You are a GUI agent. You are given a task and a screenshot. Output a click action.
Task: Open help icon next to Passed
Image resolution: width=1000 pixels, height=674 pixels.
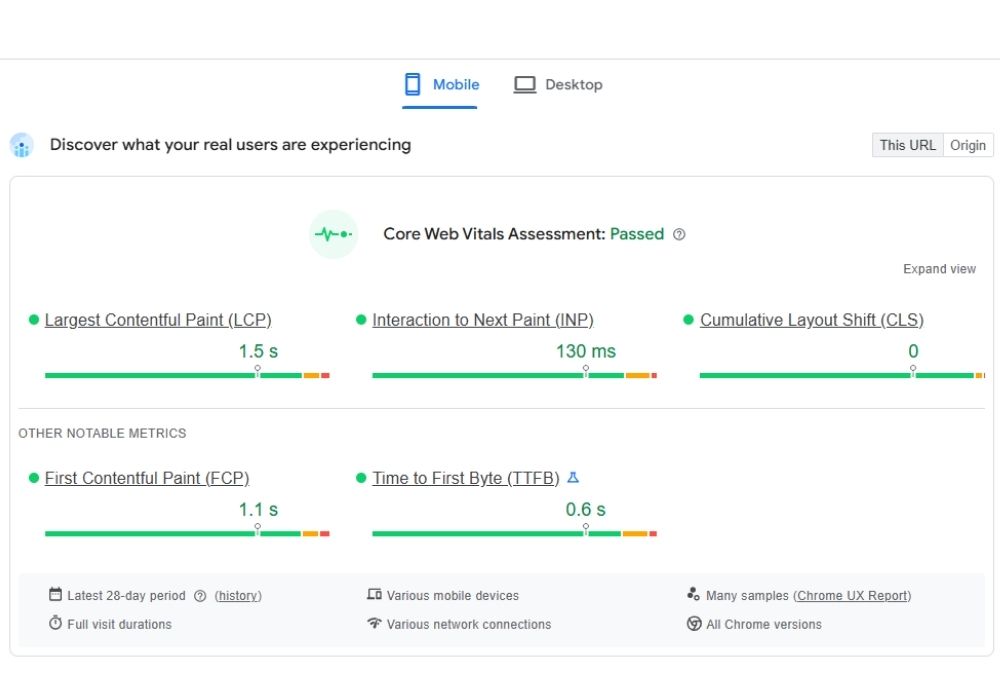679,234
